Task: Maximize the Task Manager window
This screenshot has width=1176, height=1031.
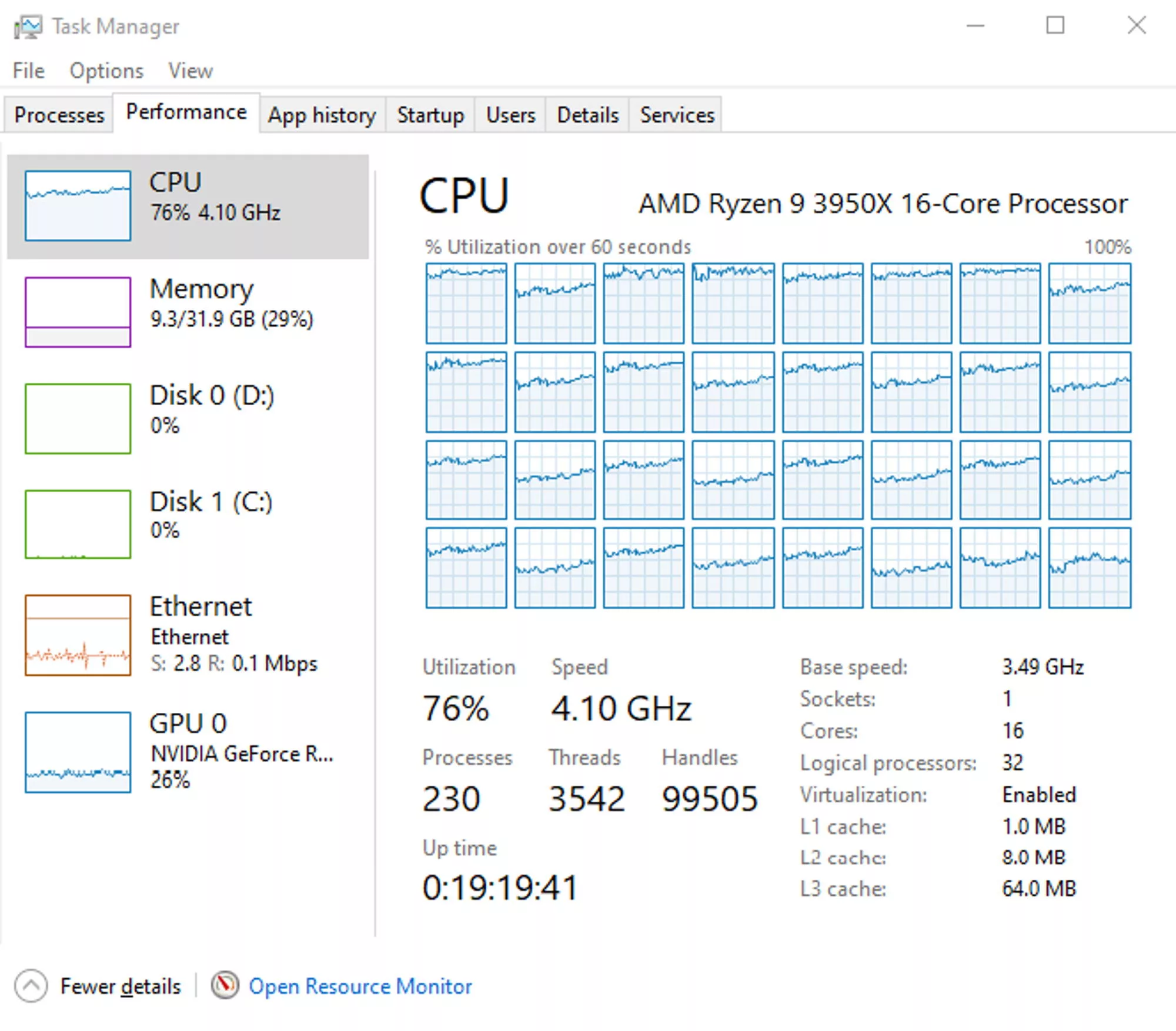Action: click(1055, 25)
